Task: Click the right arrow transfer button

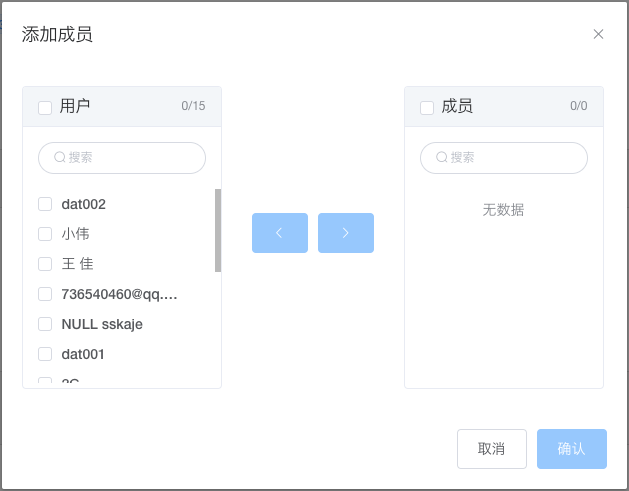Action: pyautogui.click(x=346, y=233)
